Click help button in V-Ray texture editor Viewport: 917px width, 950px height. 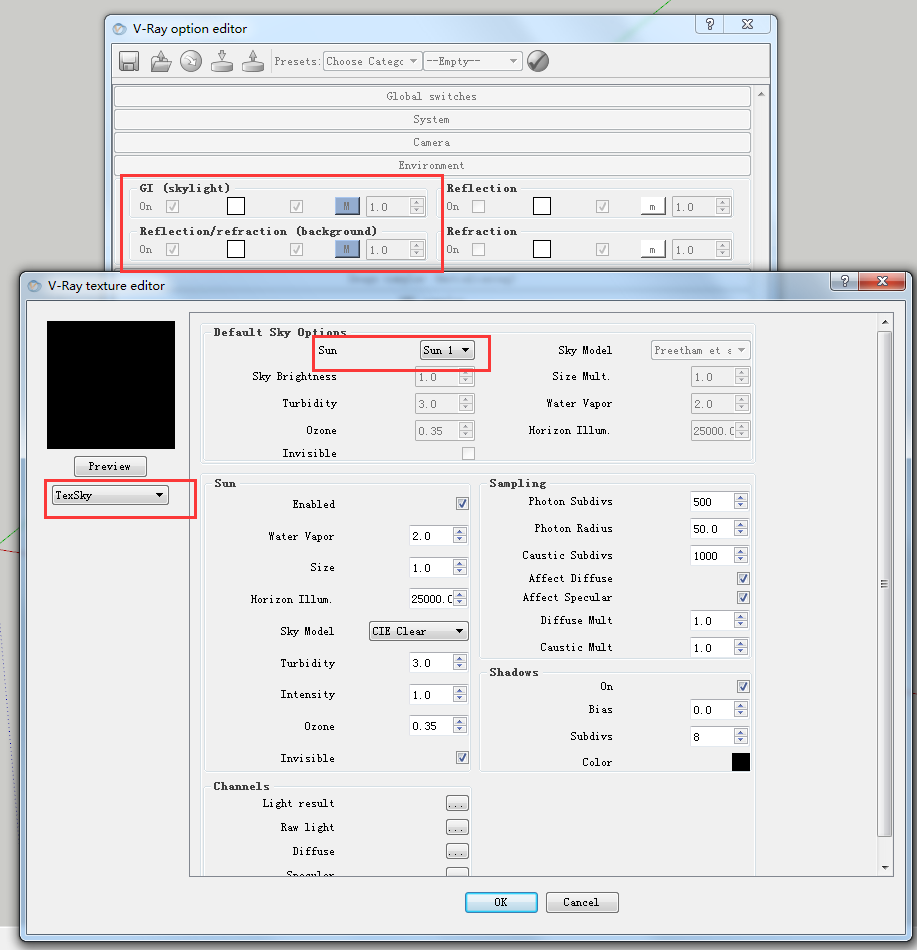click(845, 281)
